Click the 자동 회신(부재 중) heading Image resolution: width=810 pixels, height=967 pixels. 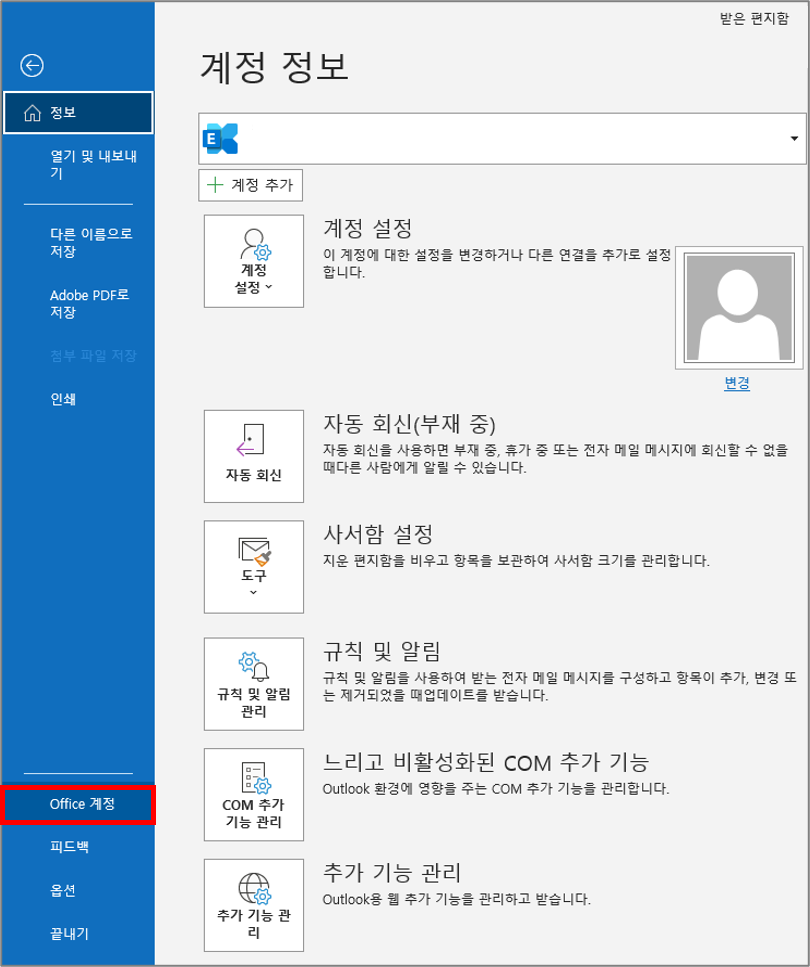click(409, 424)
